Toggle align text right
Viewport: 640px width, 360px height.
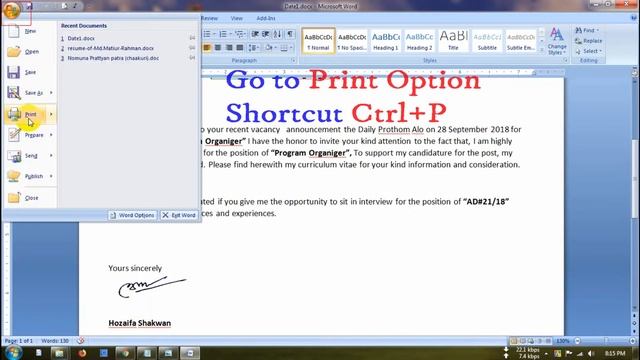(229, 48)
